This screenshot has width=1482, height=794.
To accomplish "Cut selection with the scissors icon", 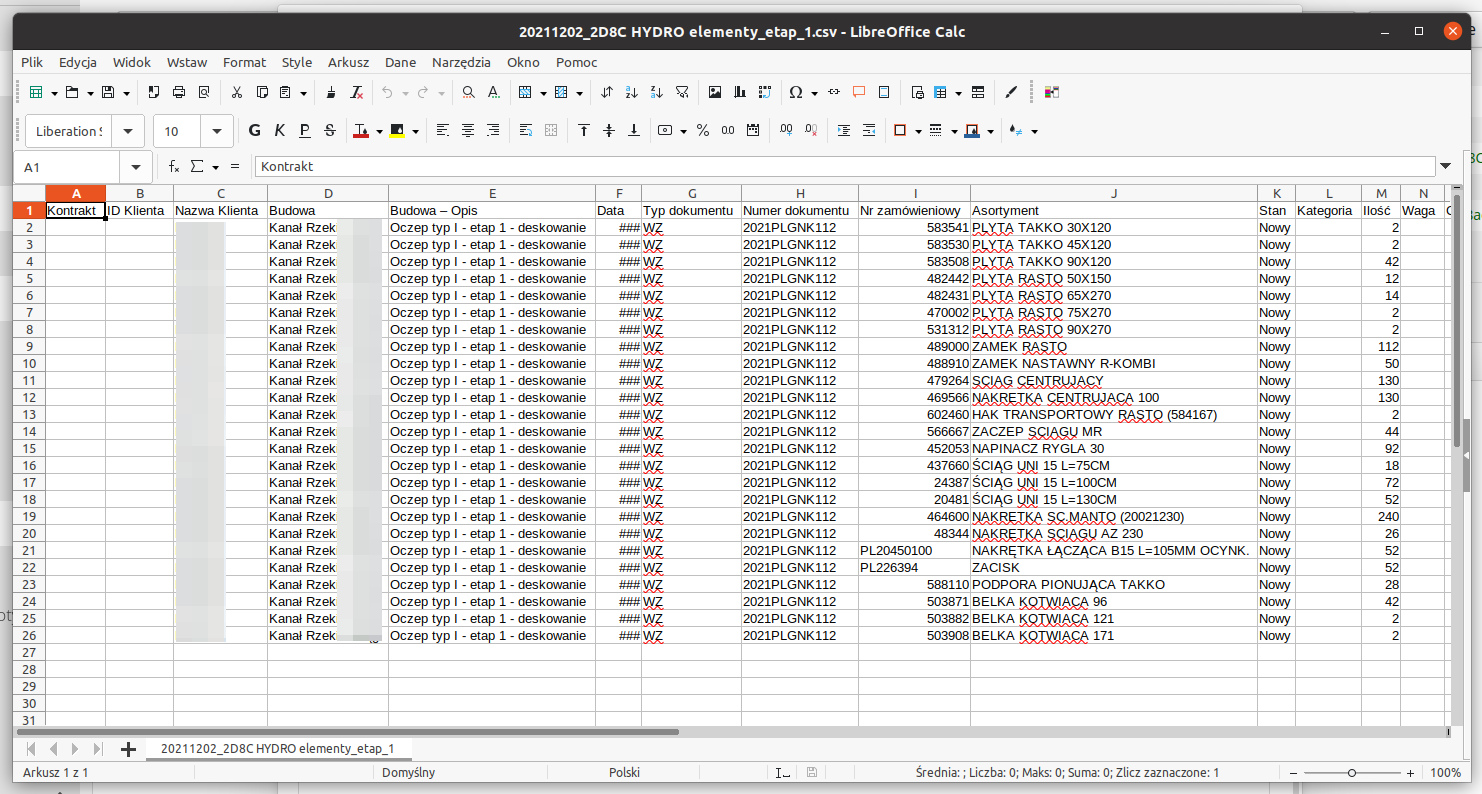I will point(236,92).
